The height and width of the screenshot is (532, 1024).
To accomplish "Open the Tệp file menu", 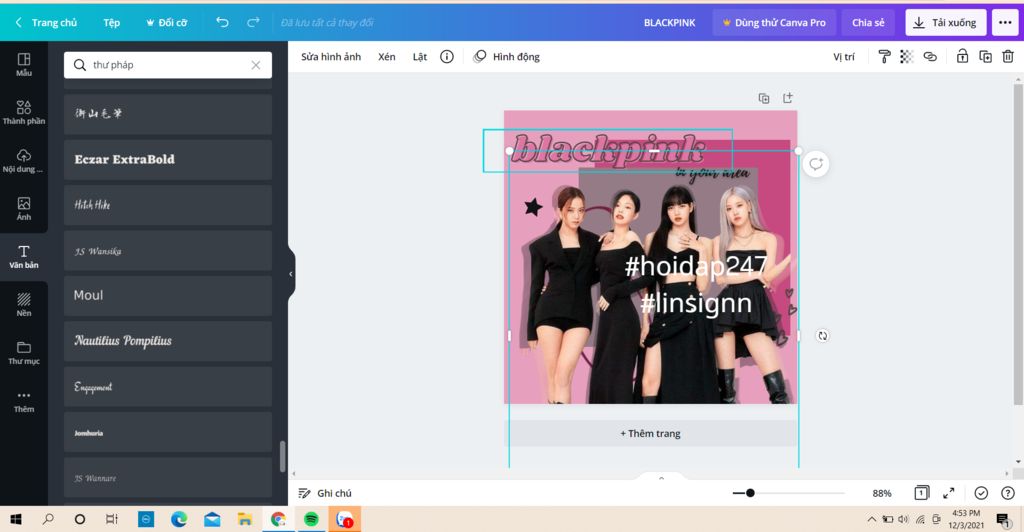I will click(112, 22).
